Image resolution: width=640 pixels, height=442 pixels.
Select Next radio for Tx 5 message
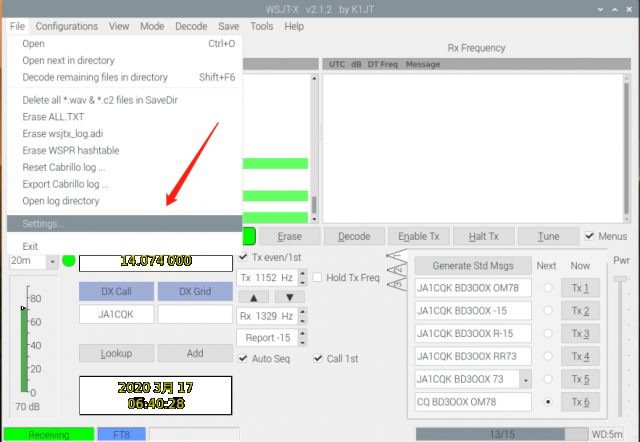tap(548, 379)
